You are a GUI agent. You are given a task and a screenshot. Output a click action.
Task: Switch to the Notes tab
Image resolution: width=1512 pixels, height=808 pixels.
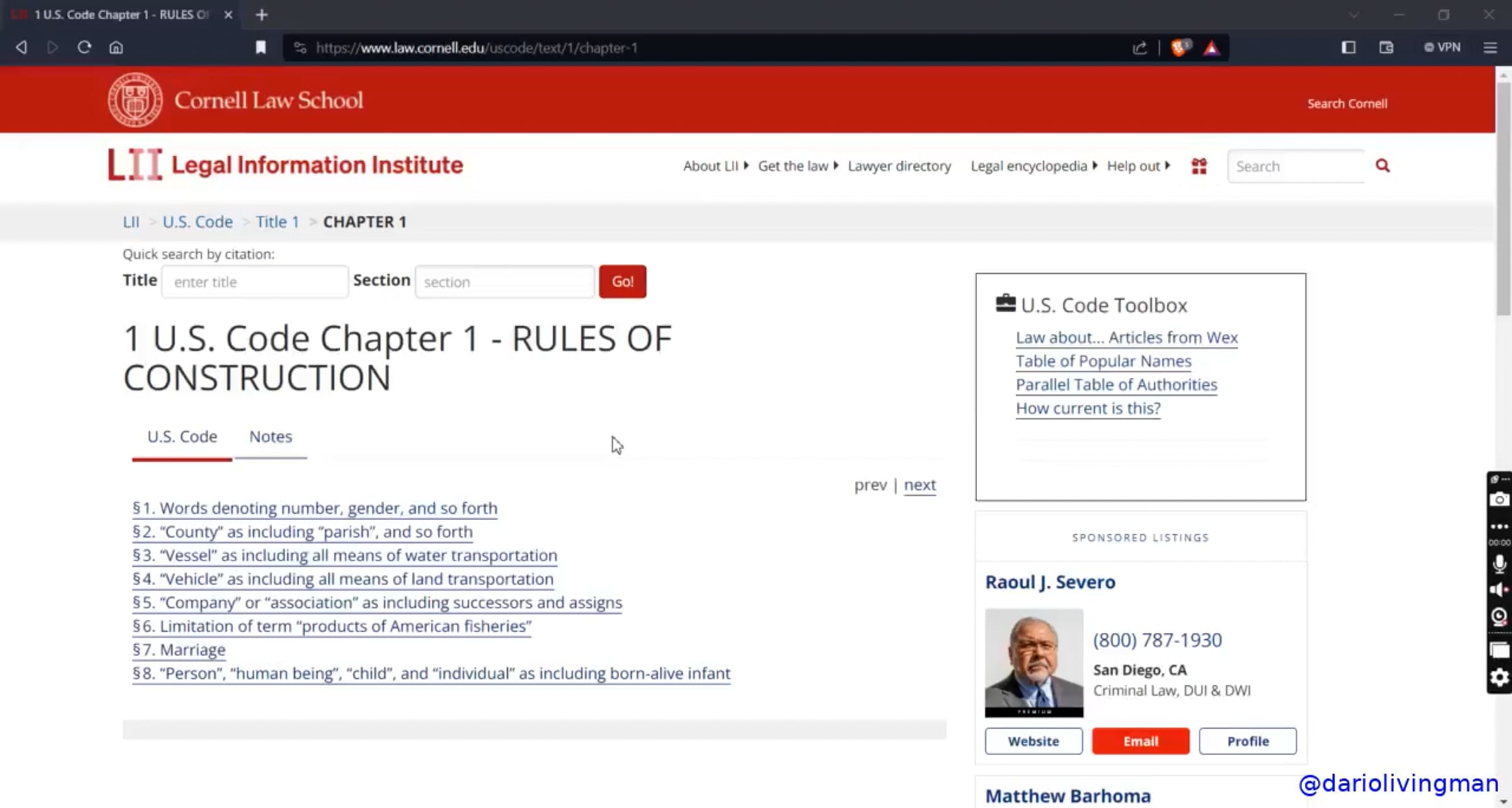(270, 436)
